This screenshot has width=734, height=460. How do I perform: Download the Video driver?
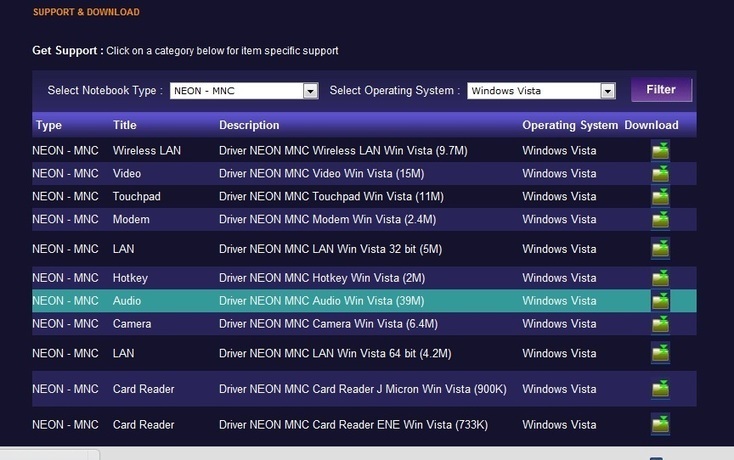(660, 174)
